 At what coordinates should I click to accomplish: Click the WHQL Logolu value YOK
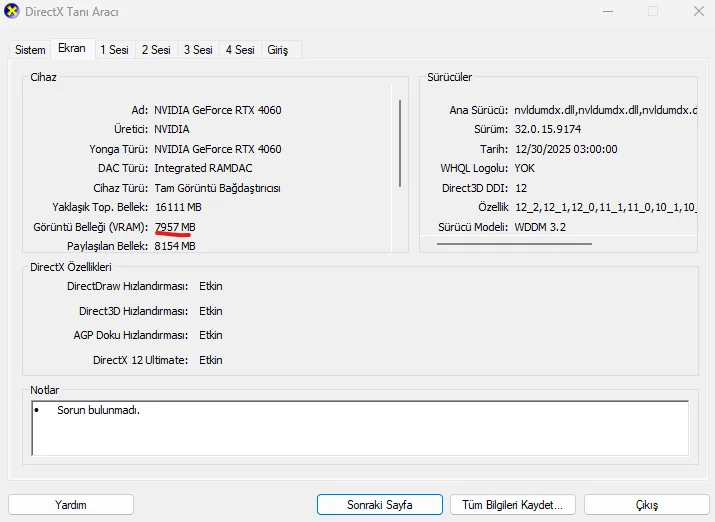point(524,168)
